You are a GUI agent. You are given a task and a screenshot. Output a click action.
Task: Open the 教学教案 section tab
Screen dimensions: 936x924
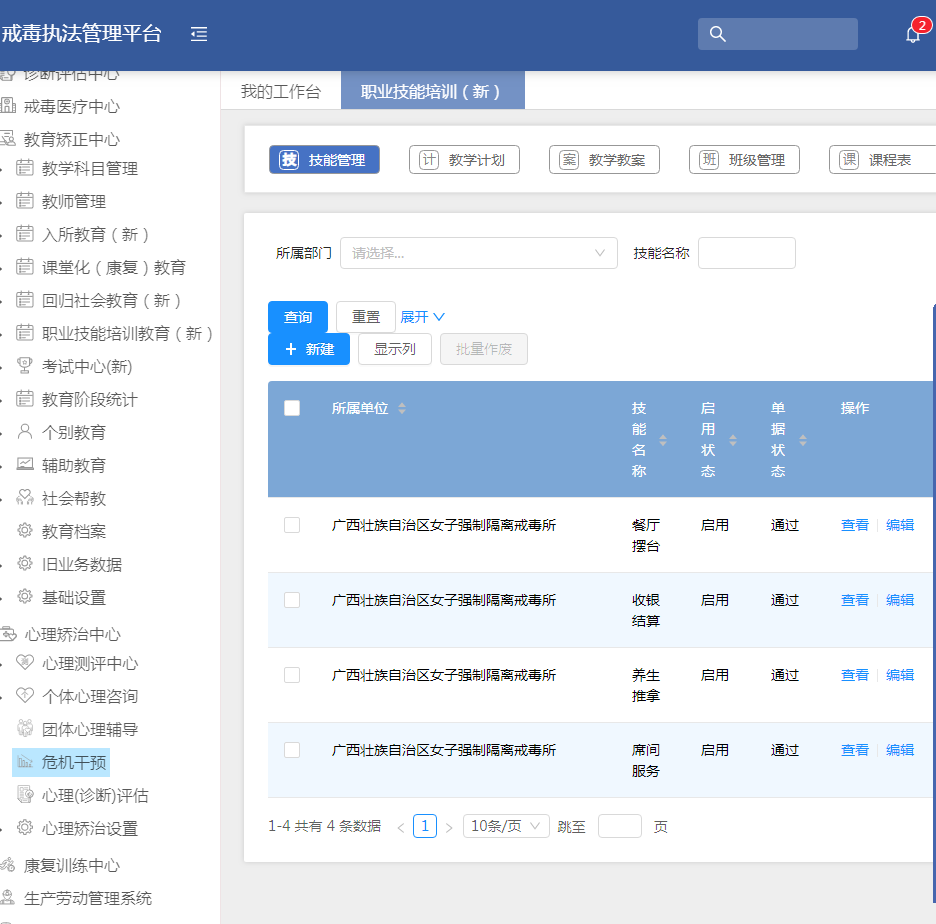(604, 160)
